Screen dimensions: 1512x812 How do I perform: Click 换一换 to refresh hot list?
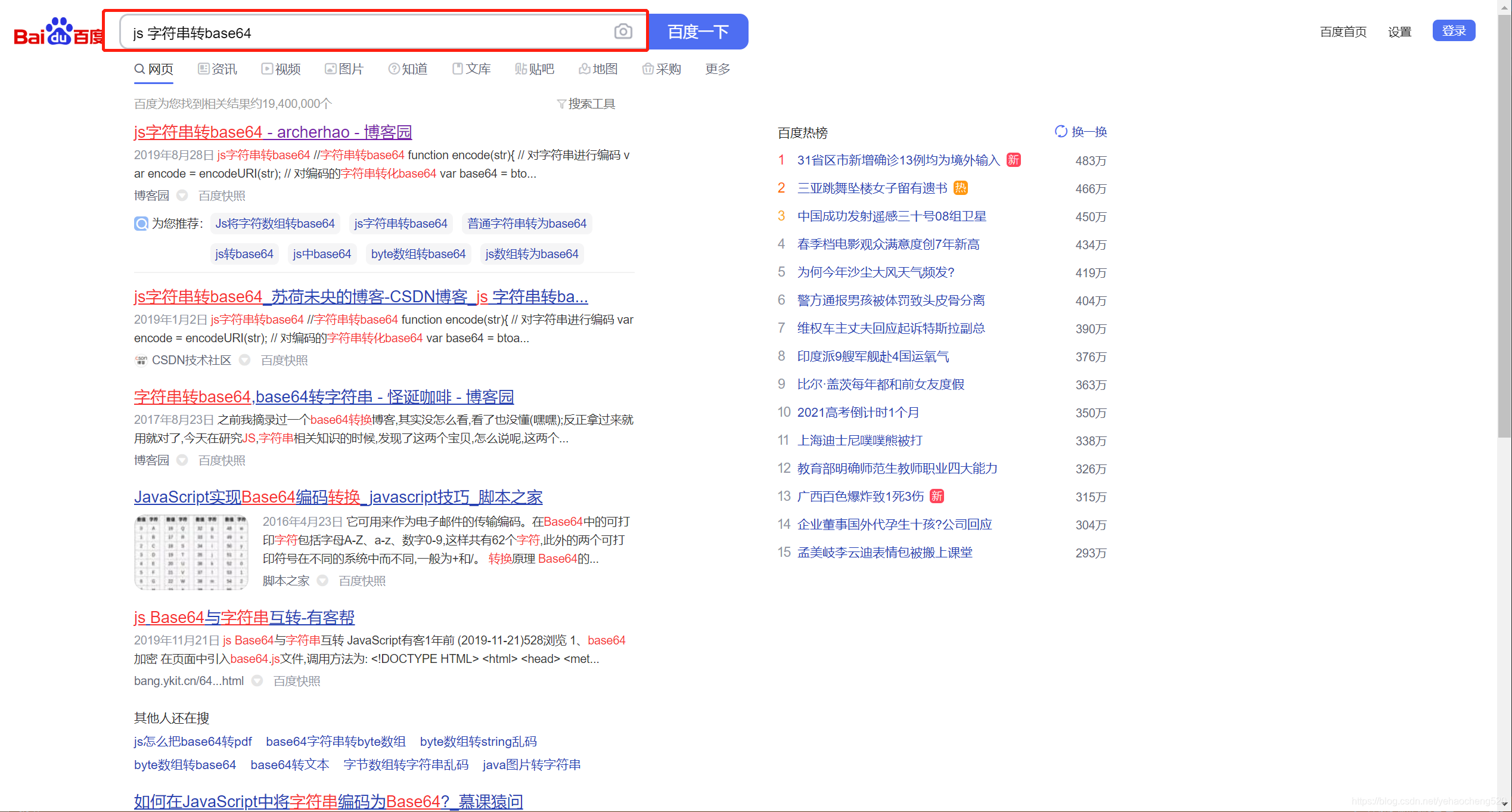coord(1089,132)
